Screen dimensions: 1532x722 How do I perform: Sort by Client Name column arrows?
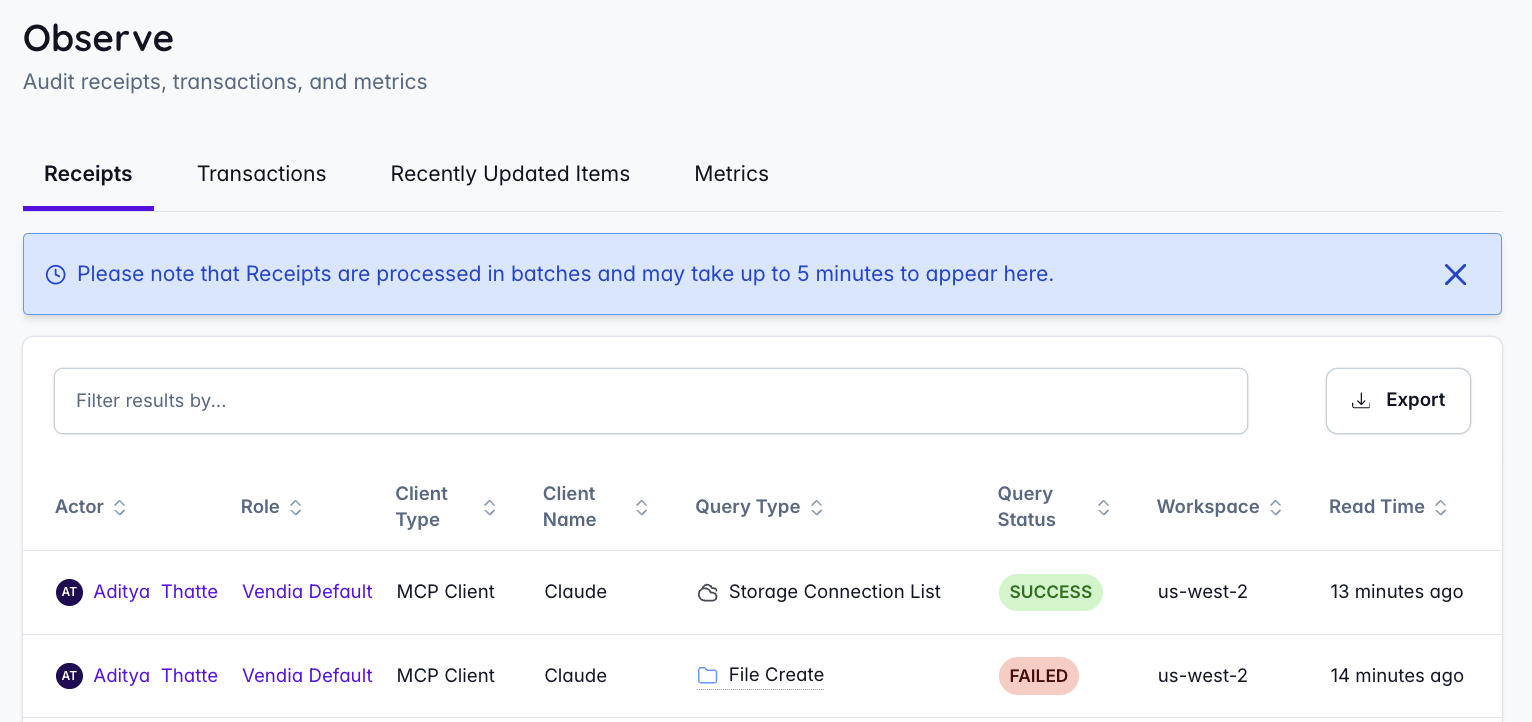point(642,507)
